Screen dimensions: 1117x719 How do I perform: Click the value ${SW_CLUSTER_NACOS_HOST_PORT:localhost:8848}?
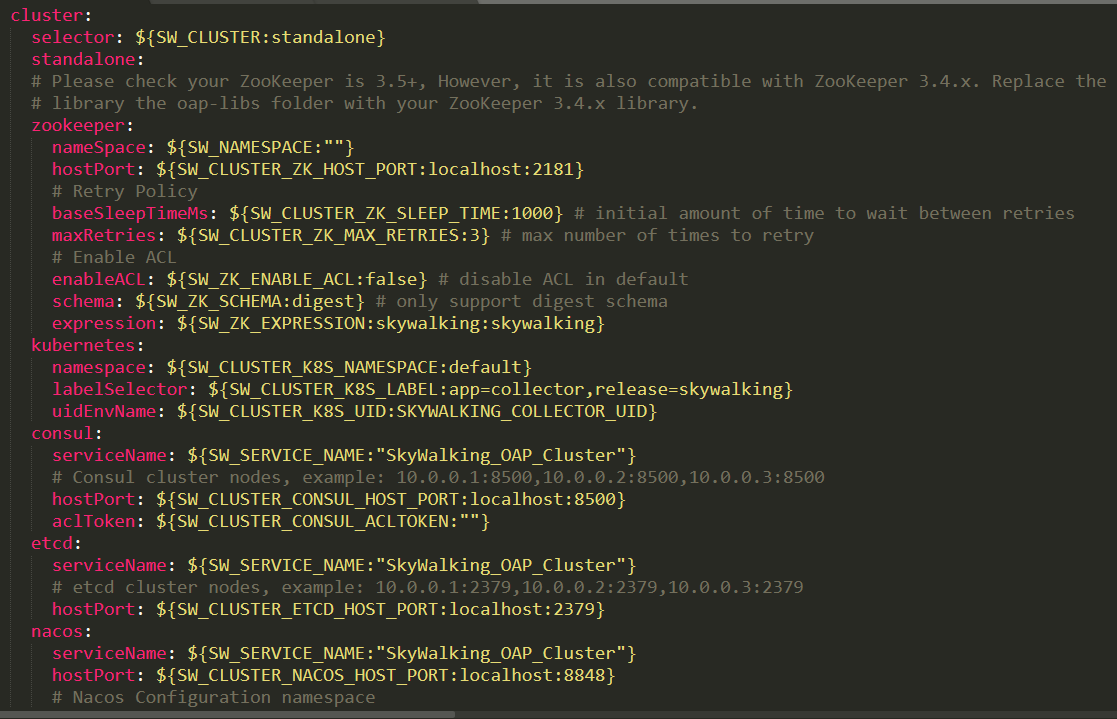(x=385, y=676)
